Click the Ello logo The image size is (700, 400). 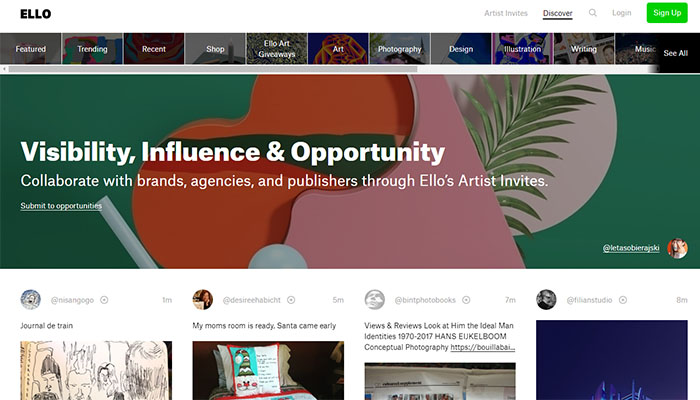click(35, 14)
